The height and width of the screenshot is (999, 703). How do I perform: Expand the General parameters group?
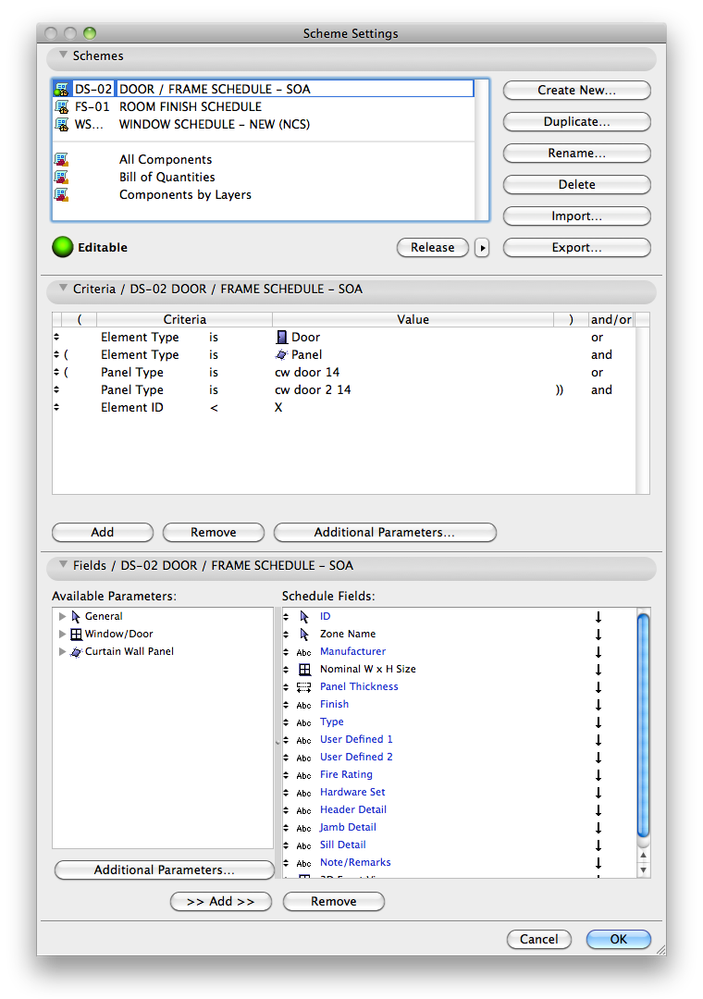coord(62,616)
